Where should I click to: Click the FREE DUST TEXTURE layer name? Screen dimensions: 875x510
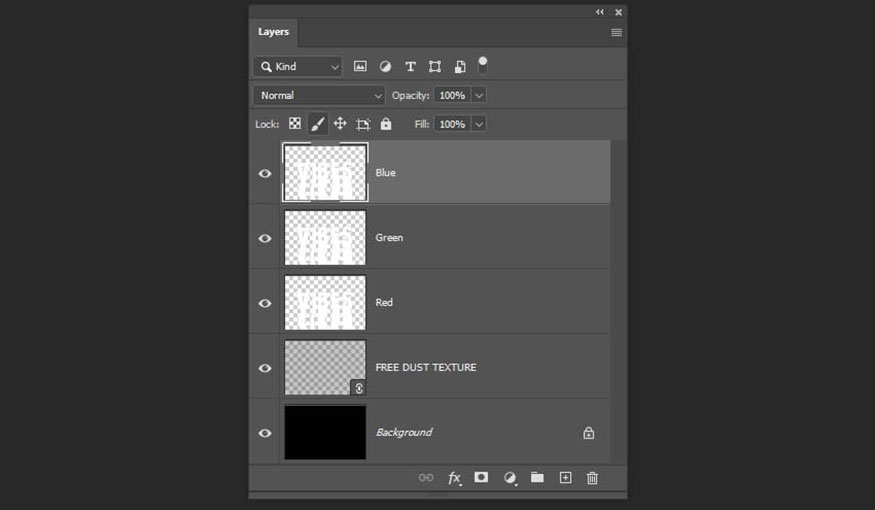pyautogui.click(x=426, y=367)
